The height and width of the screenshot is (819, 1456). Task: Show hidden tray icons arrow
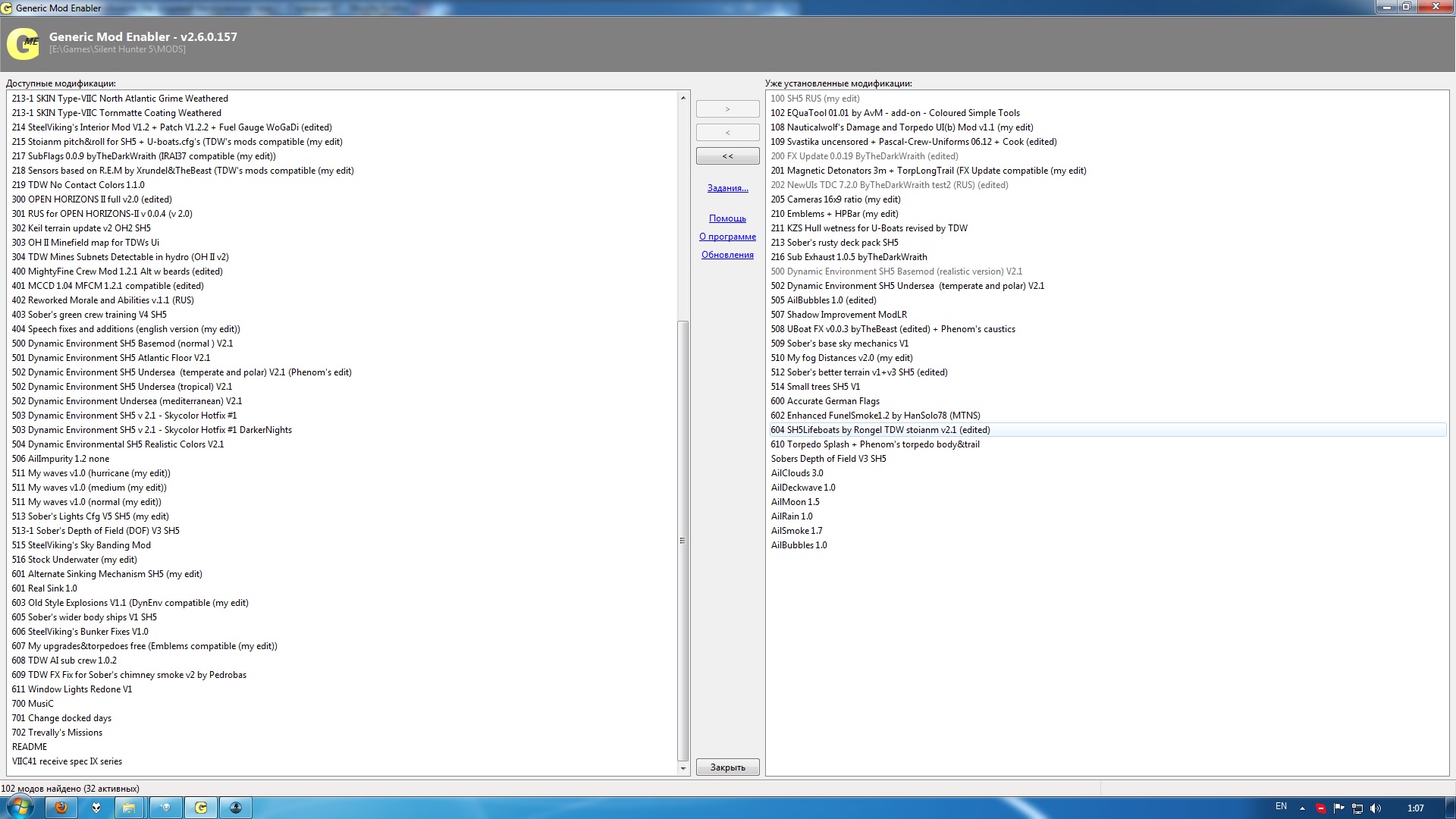[x=1302, y=808]
